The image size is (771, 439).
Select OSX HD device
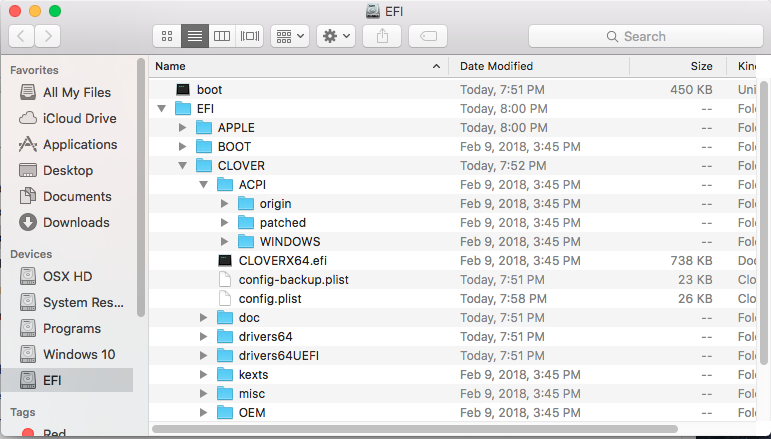(67, 276)
